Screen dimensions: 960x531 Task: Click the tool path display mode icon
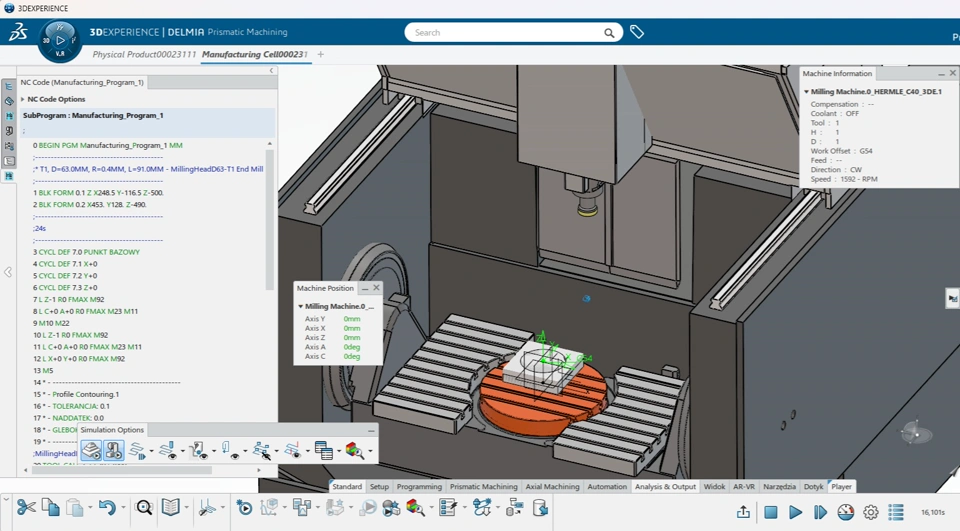pyautogui.click(x=137, y=451)
